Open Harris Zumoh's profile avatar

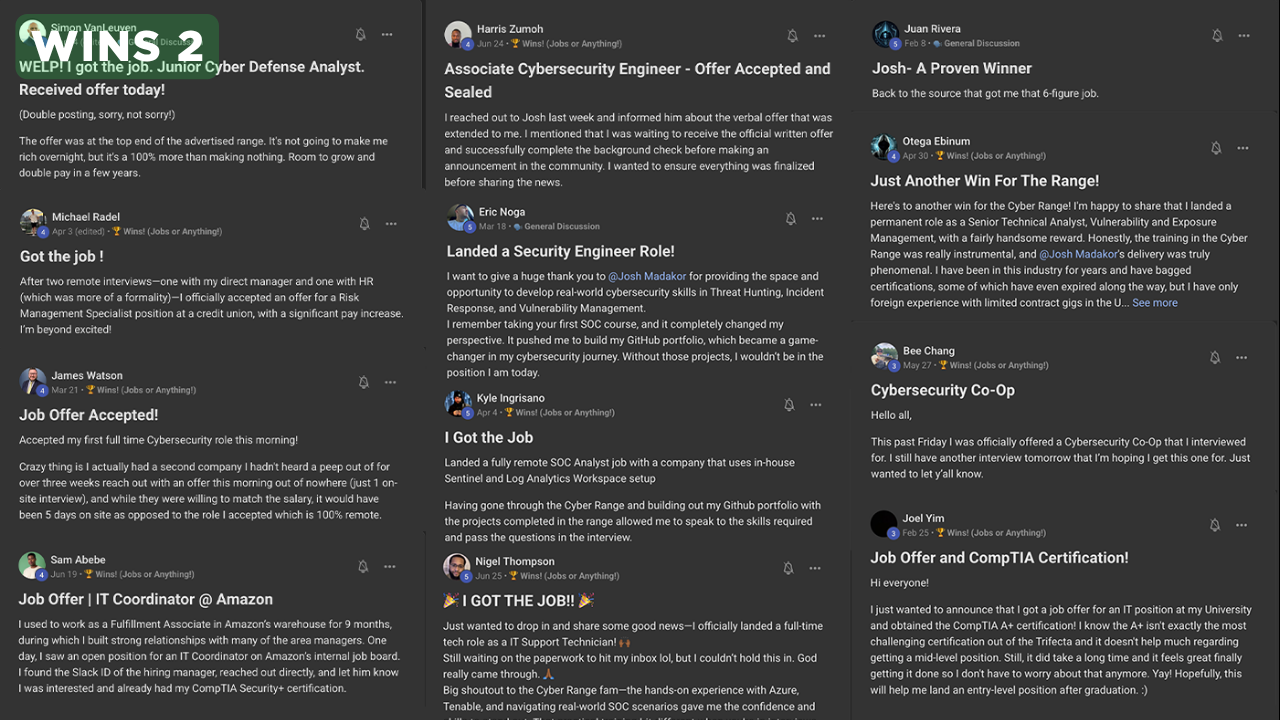[x=458, y=35]
